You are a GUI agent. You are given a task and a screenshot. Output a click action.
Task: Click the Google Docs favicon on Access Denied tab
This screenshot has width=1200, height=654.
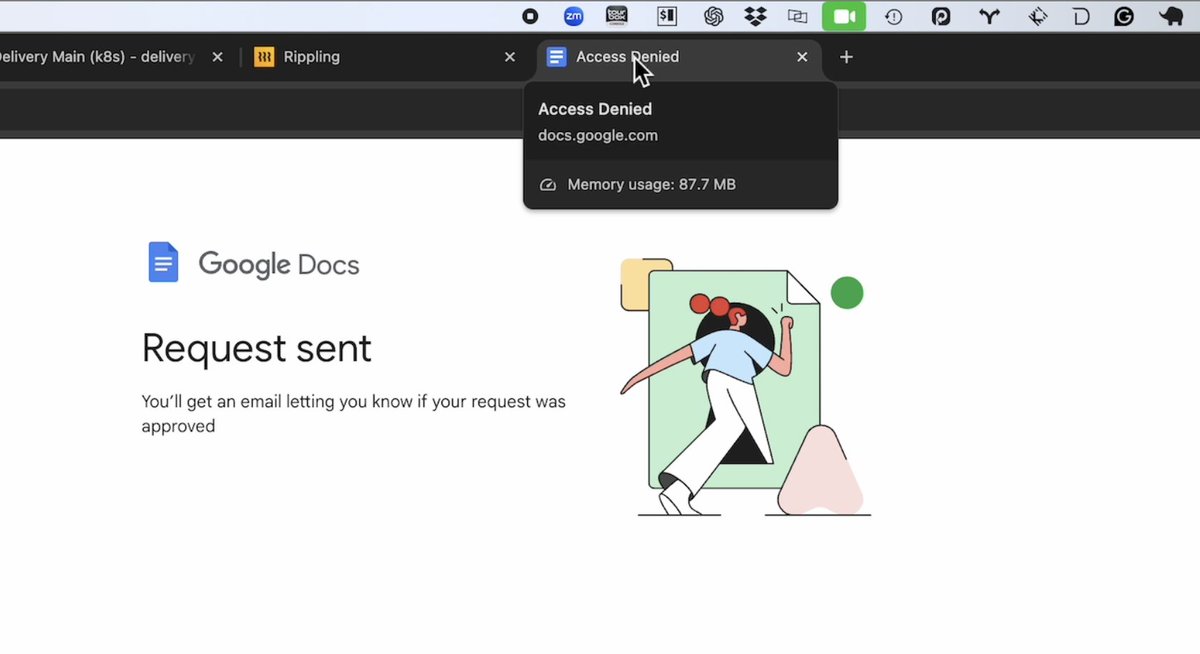coord(556,57)
